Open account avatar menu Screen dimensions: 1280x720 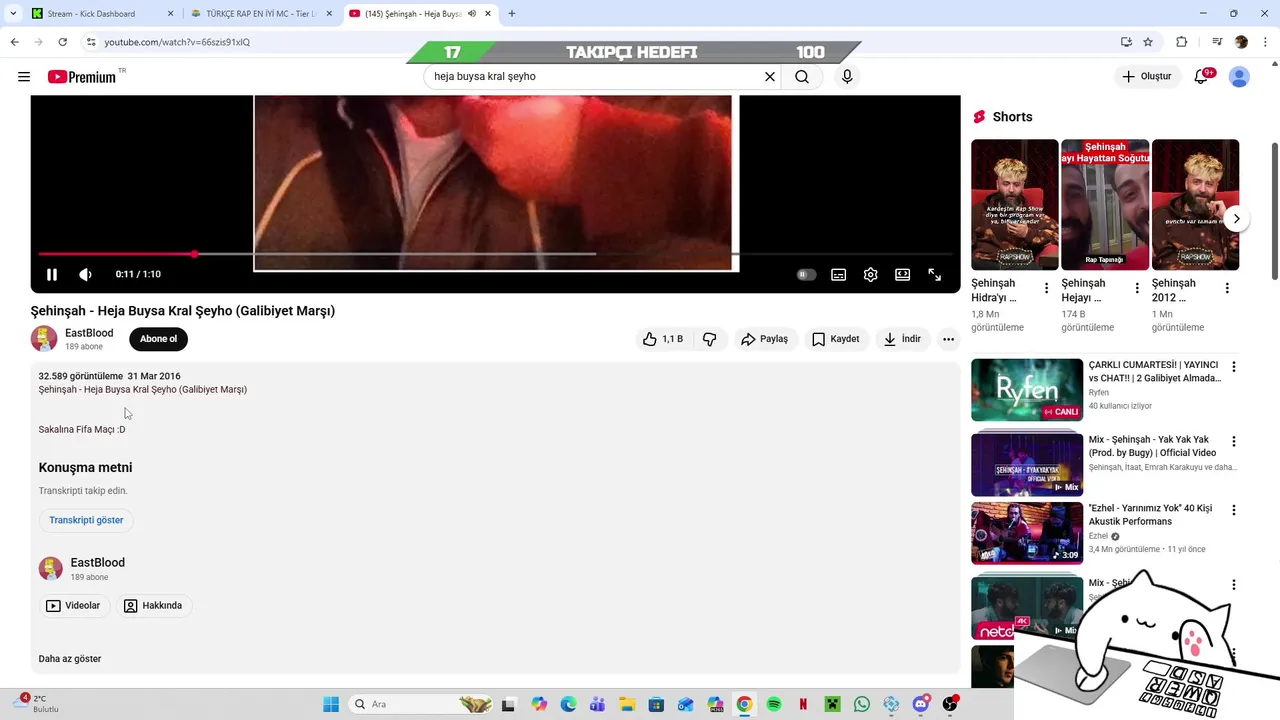pos(1239,77)
